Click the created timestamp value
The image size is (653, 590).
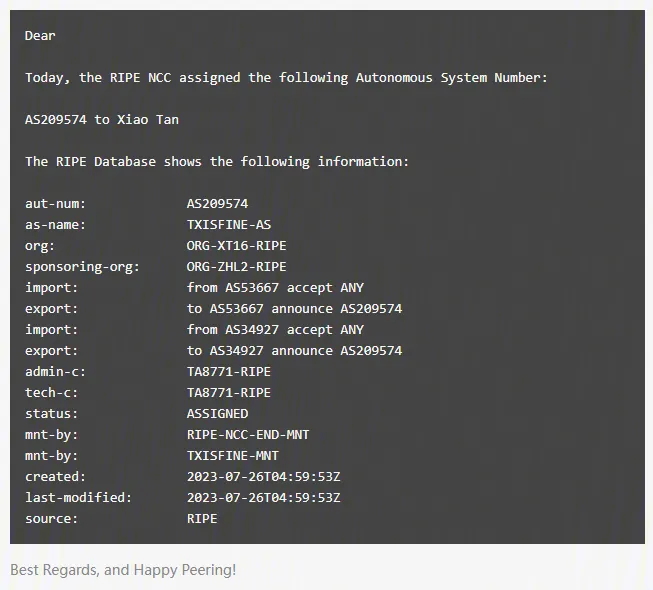point(263,477)
